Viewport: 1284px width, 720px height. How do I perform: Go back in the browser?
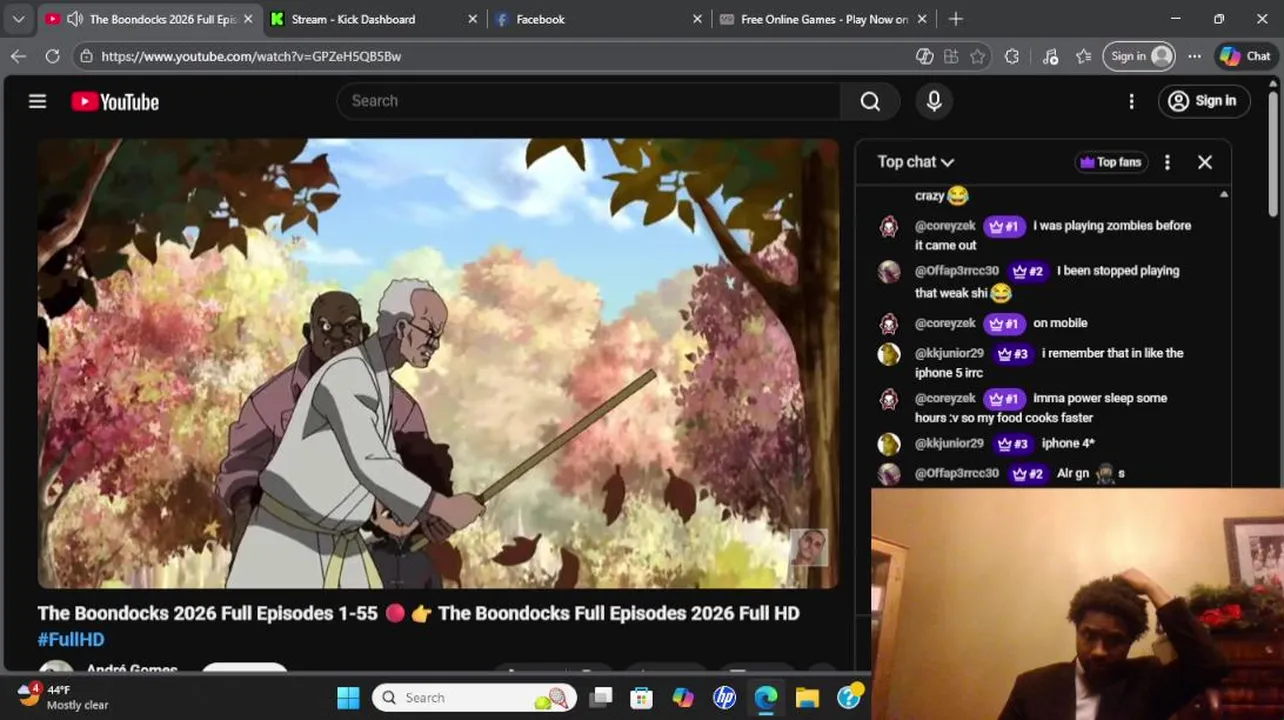18,56
